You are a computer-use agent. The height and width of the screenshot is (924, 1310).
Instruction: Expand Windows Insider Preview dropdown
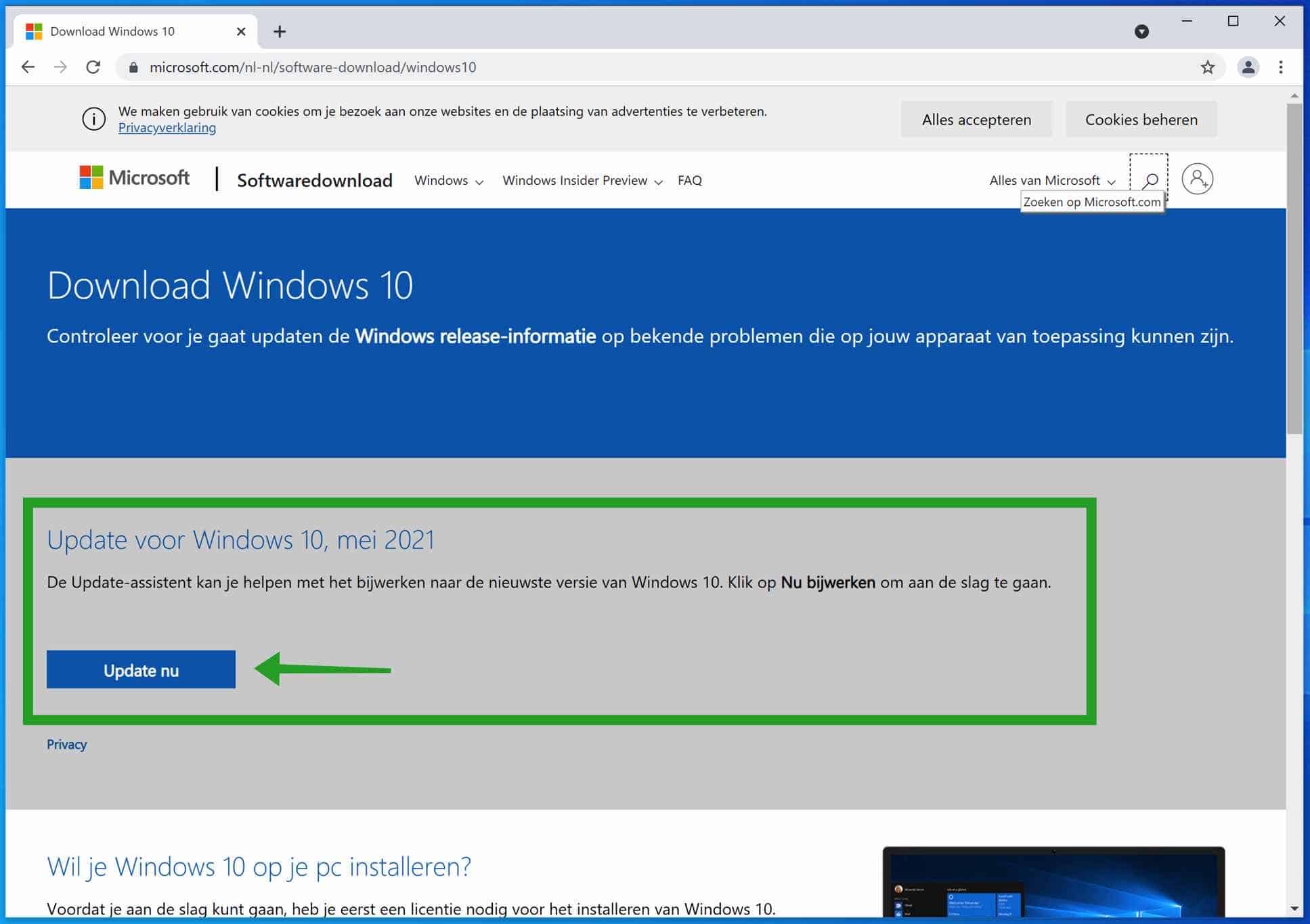pos(582,181)
